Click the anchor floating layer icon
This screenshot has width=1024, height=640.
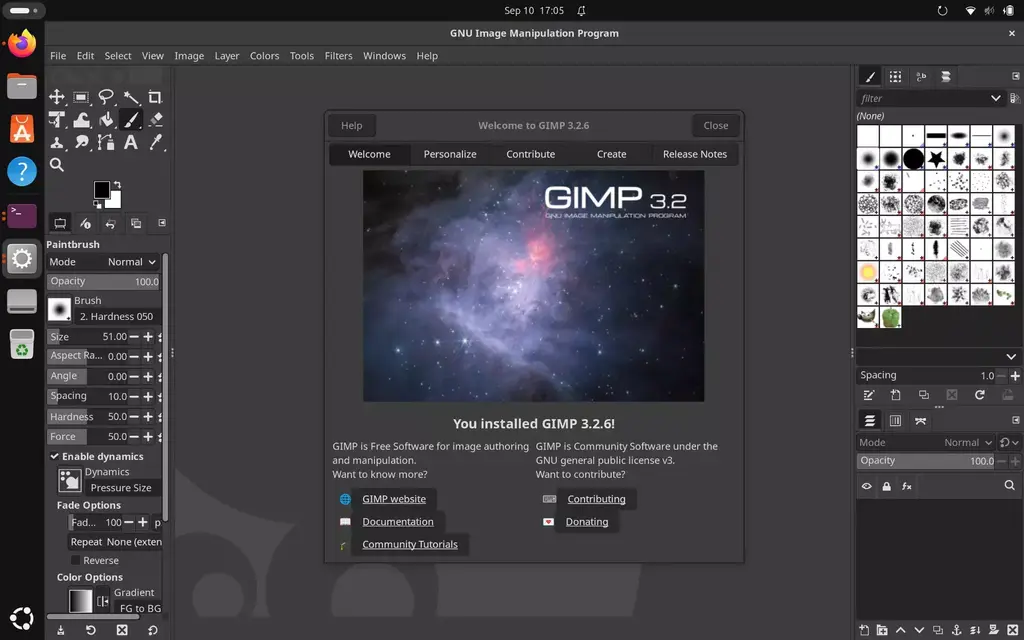pos(957,630)
